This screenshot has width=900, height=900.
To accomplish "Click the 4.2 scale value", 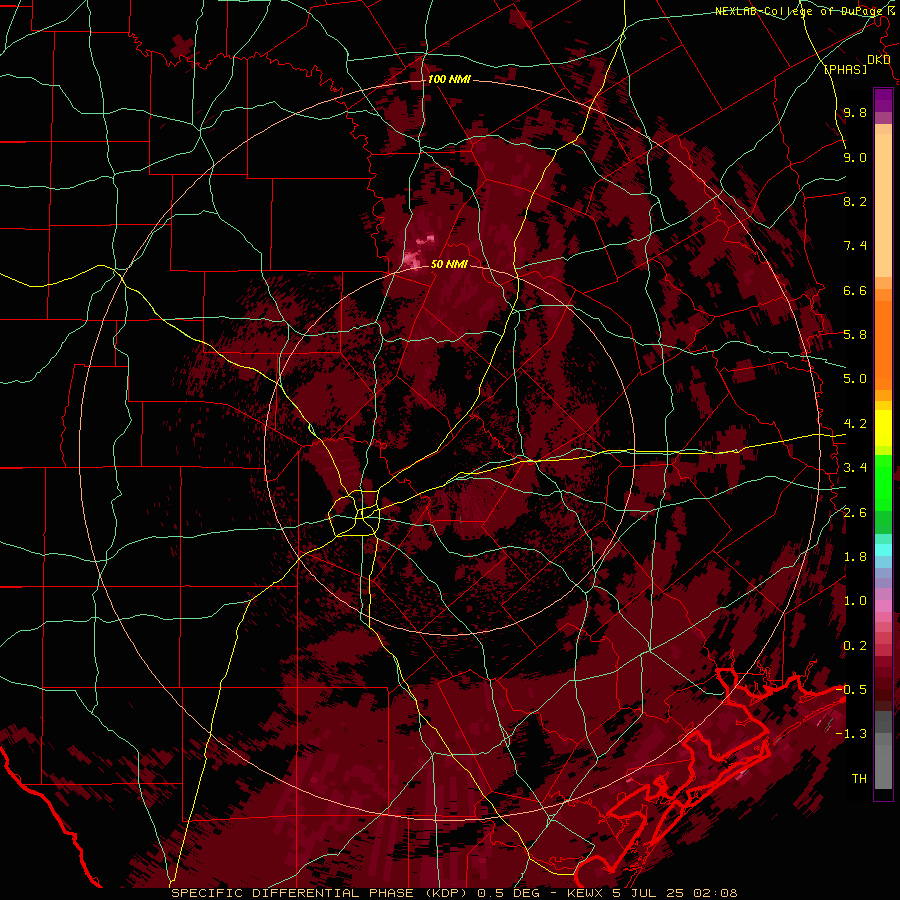I will coord(855,424).
